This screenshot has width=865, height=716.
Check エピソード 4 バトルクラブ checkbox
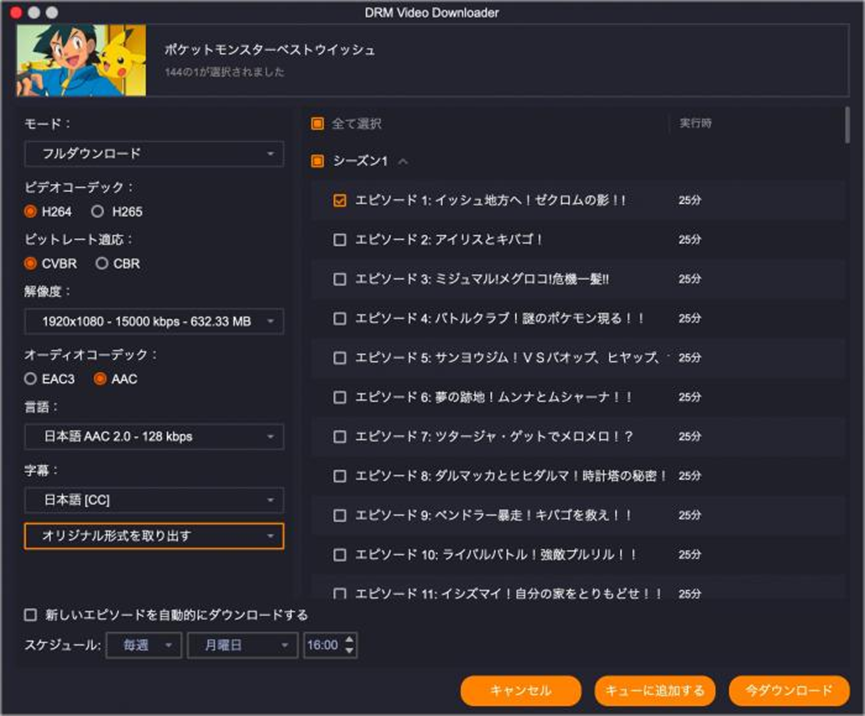[340, 318]
